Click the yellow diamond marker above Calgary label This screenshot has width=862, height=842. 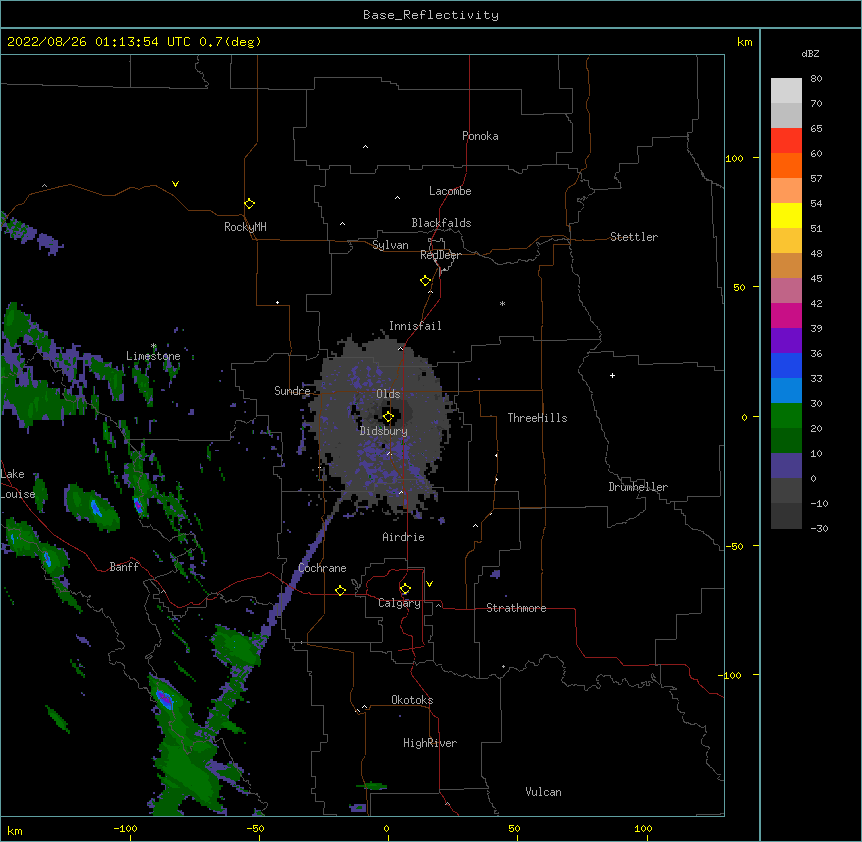(405, 589)
